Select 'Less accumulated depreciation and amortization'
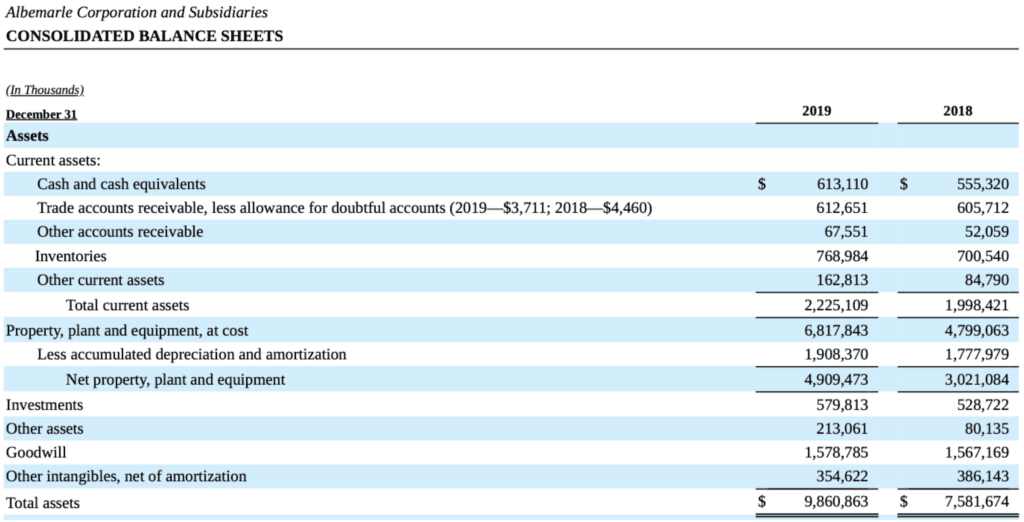This screenshot has width=1024, height=522. (191, 355)
